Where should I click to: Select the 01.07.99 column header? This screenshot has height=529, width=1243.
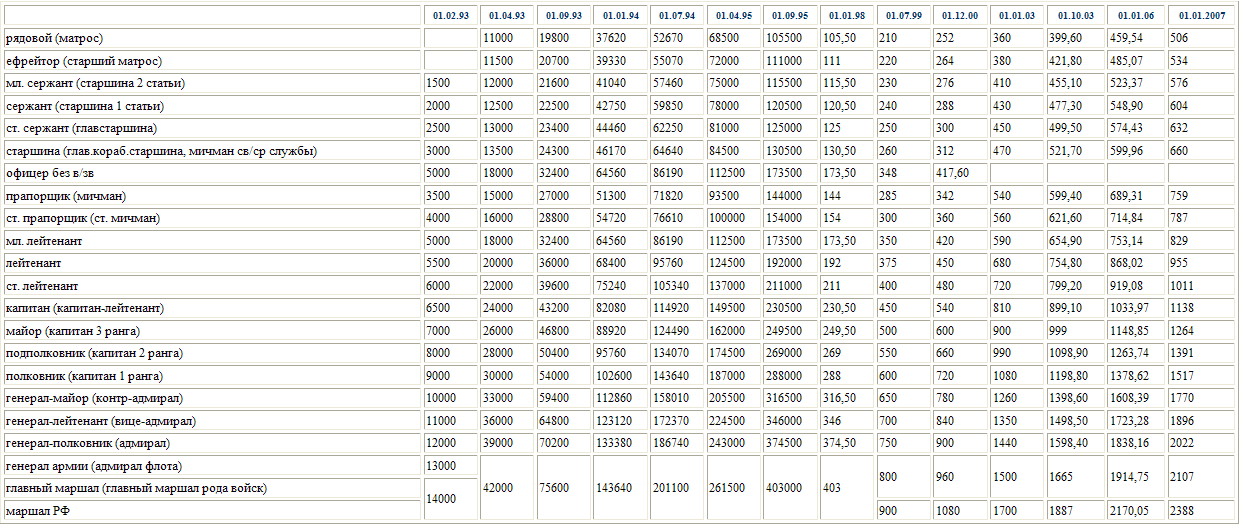[904, 16]
